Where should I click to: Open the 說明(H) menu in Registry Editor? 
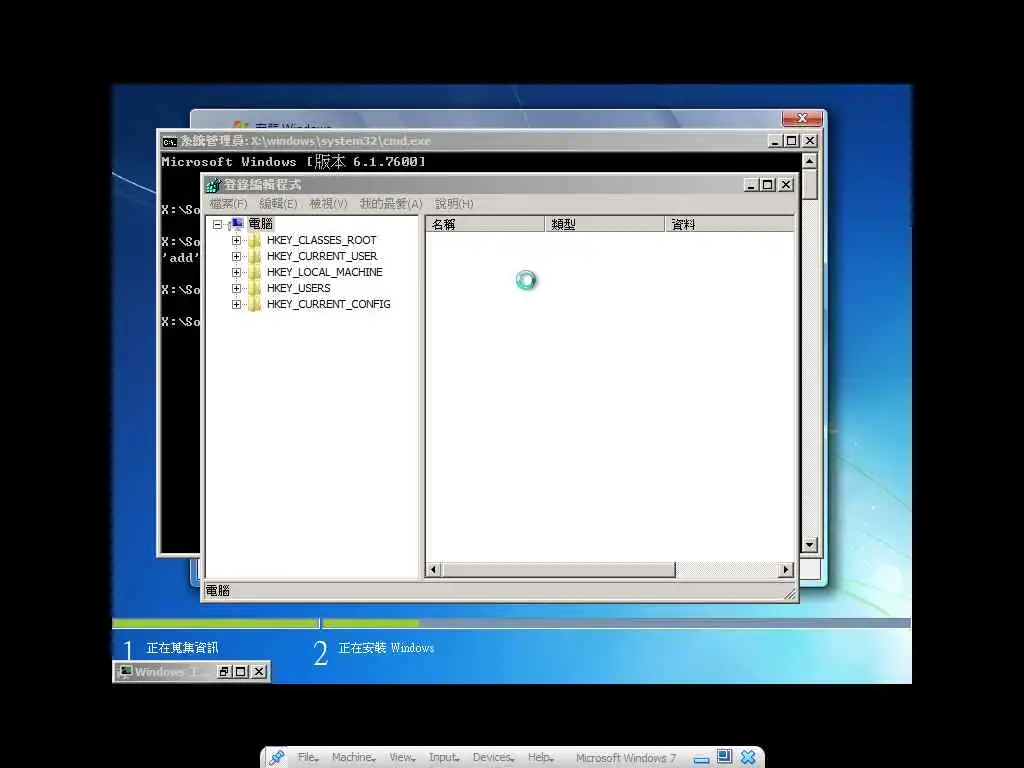pyautogui.click(x=454, y=204)
